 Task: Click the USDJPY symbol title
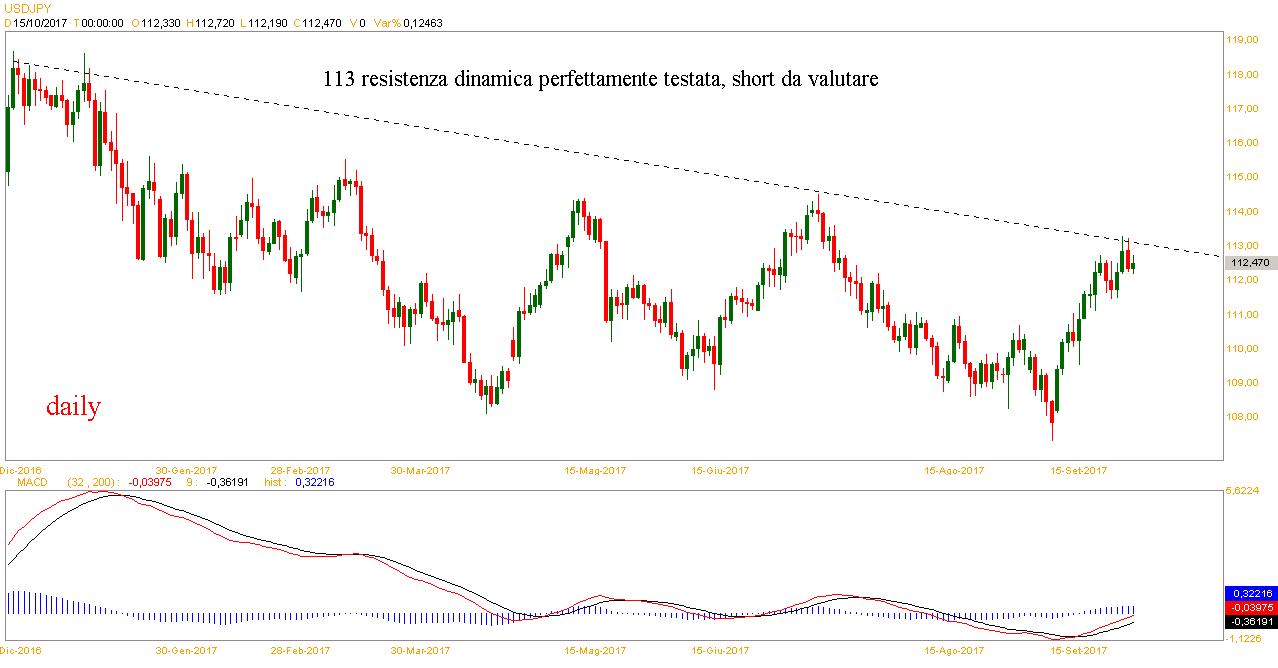click(27, 8)
